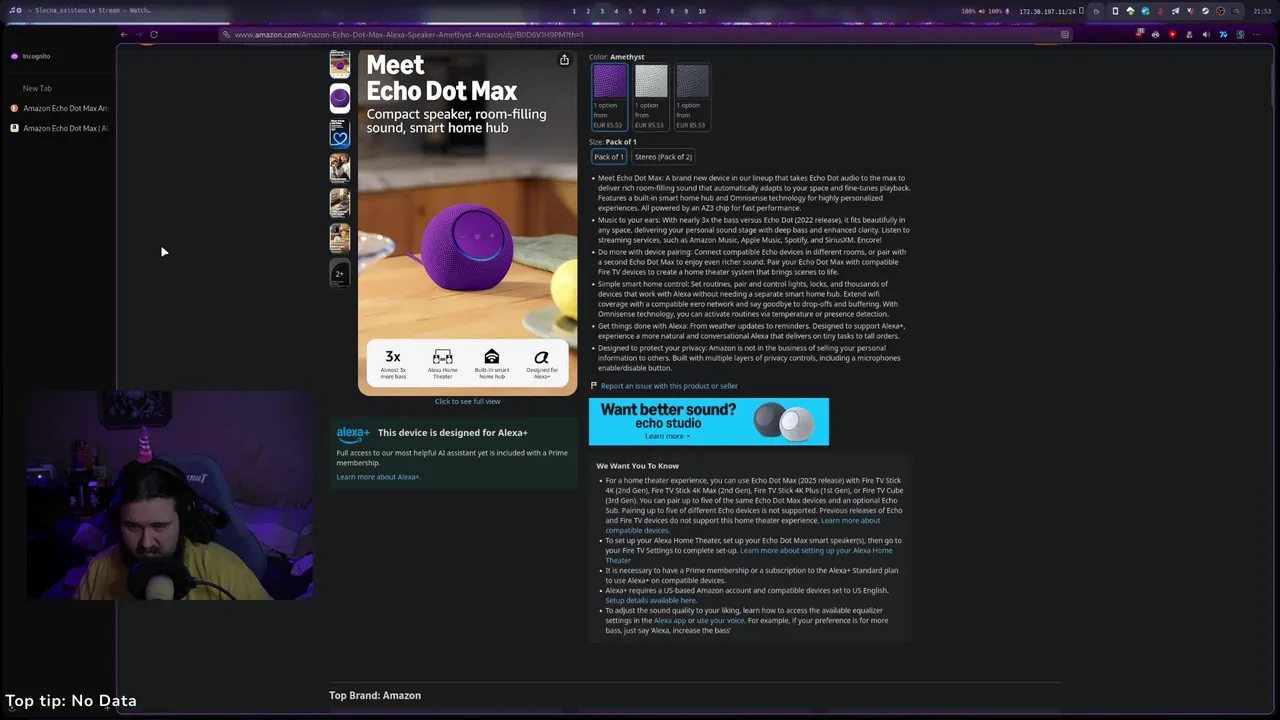Image resolution: width=1280 pixels, height=720 pixels.
Task: Click the speaker volume extension icon in browser toolbar
Action: (1206, 35)
